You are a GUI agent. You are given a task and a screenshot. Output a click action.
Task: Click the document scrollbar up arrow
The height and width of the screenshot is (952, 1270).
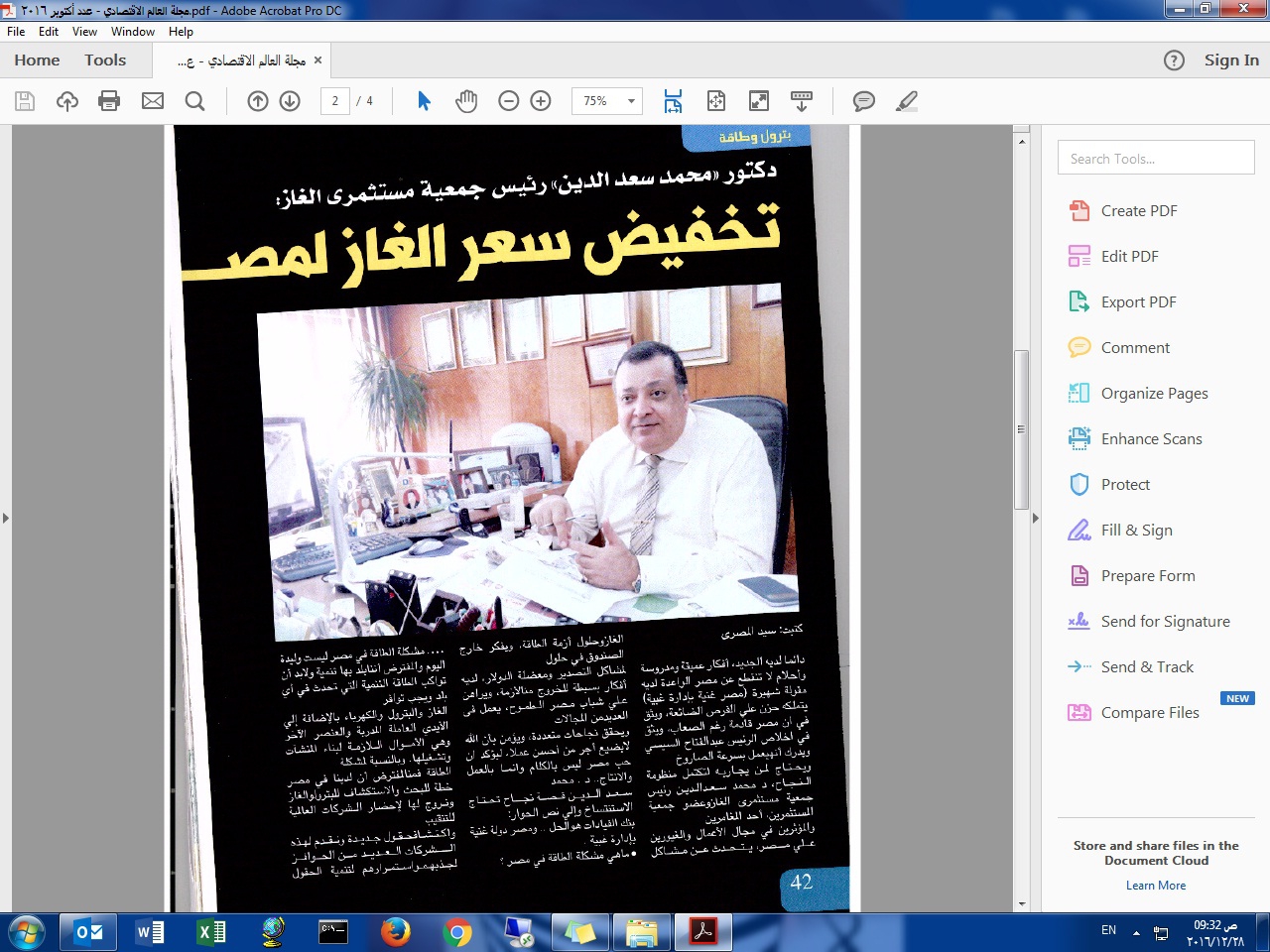(1022, 142)
